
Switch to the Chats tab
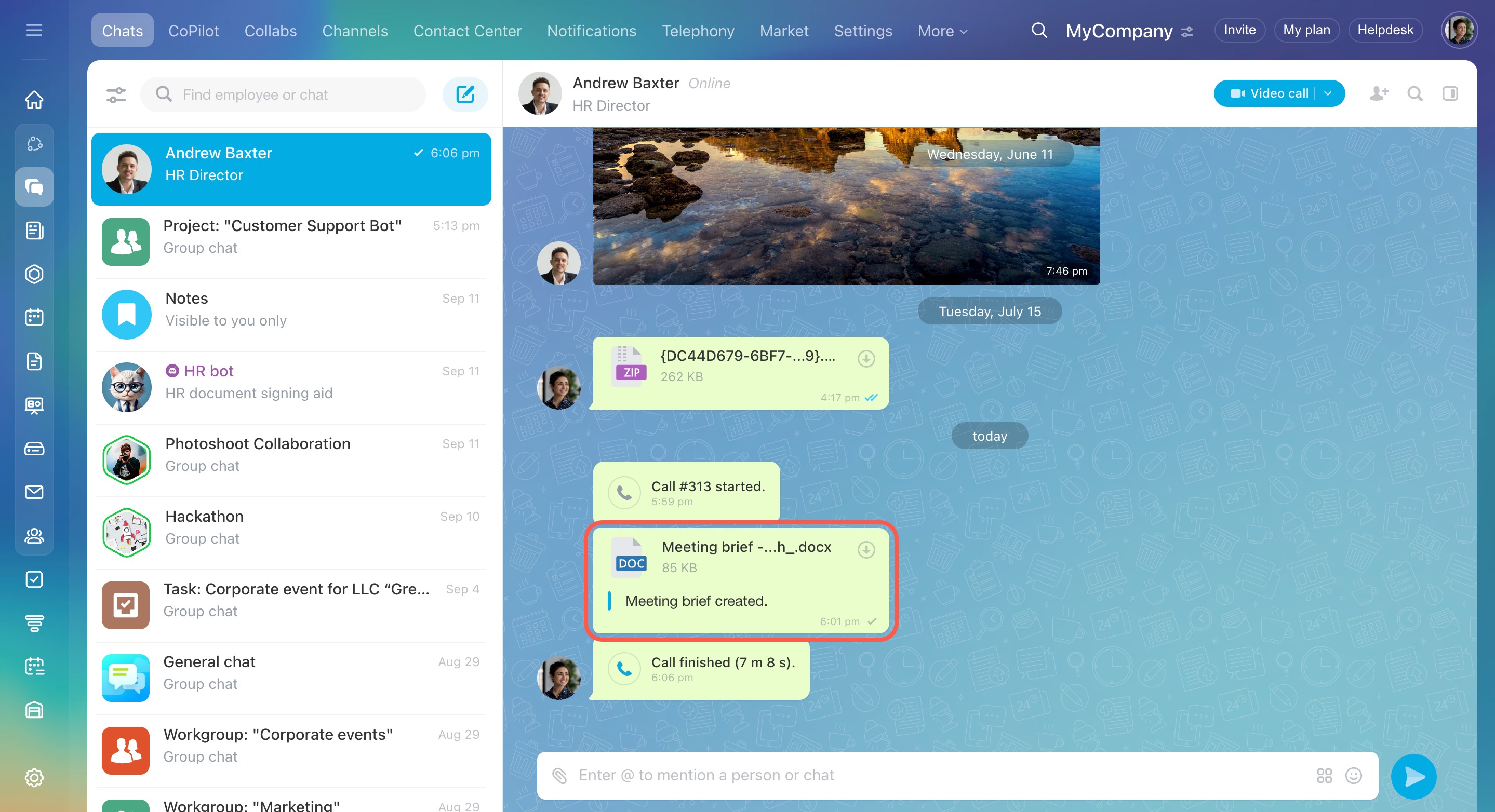coord(123,31)
